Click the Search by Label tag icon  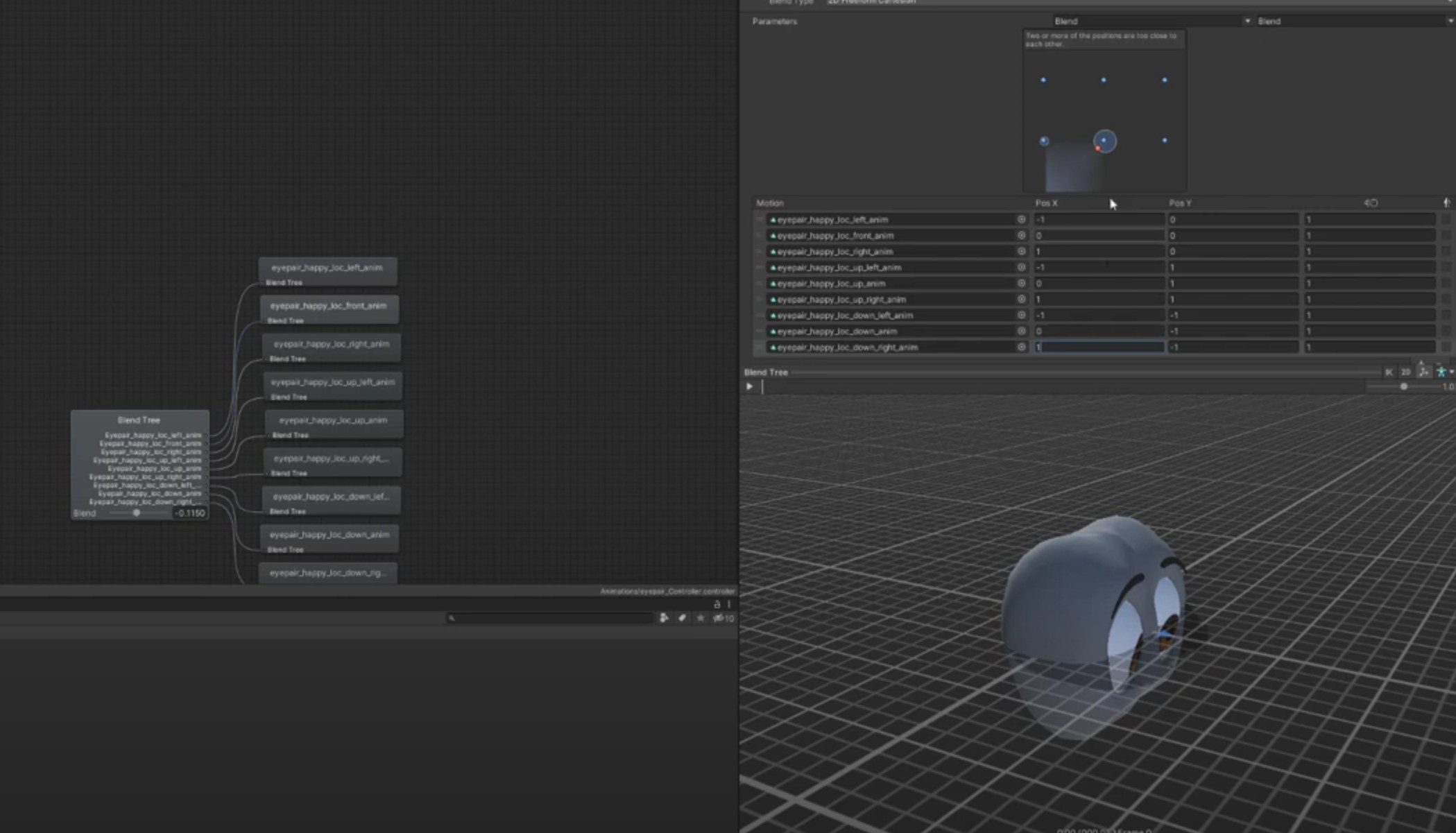pyautogui.click(x=682, y=618)
